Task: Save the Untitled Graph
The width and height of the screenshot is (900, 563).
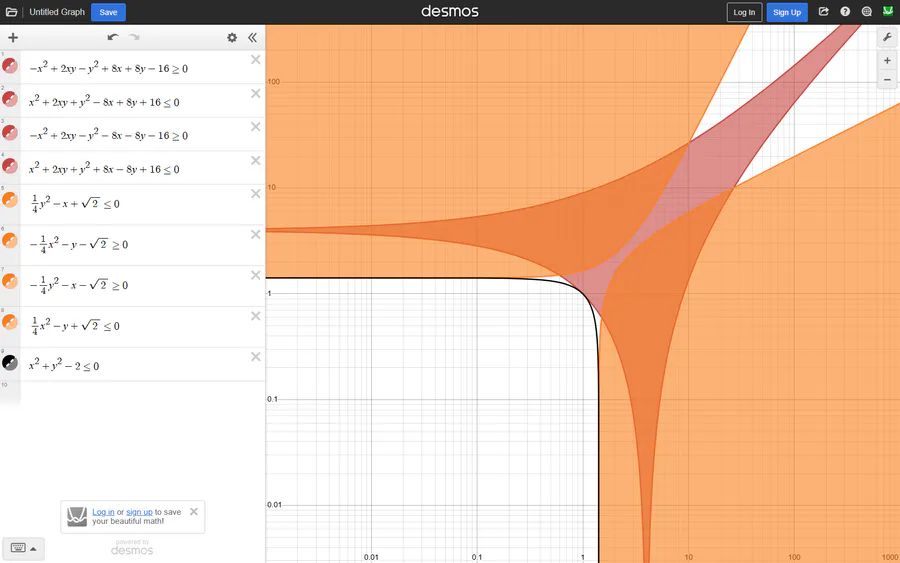Action: (108, 12)
